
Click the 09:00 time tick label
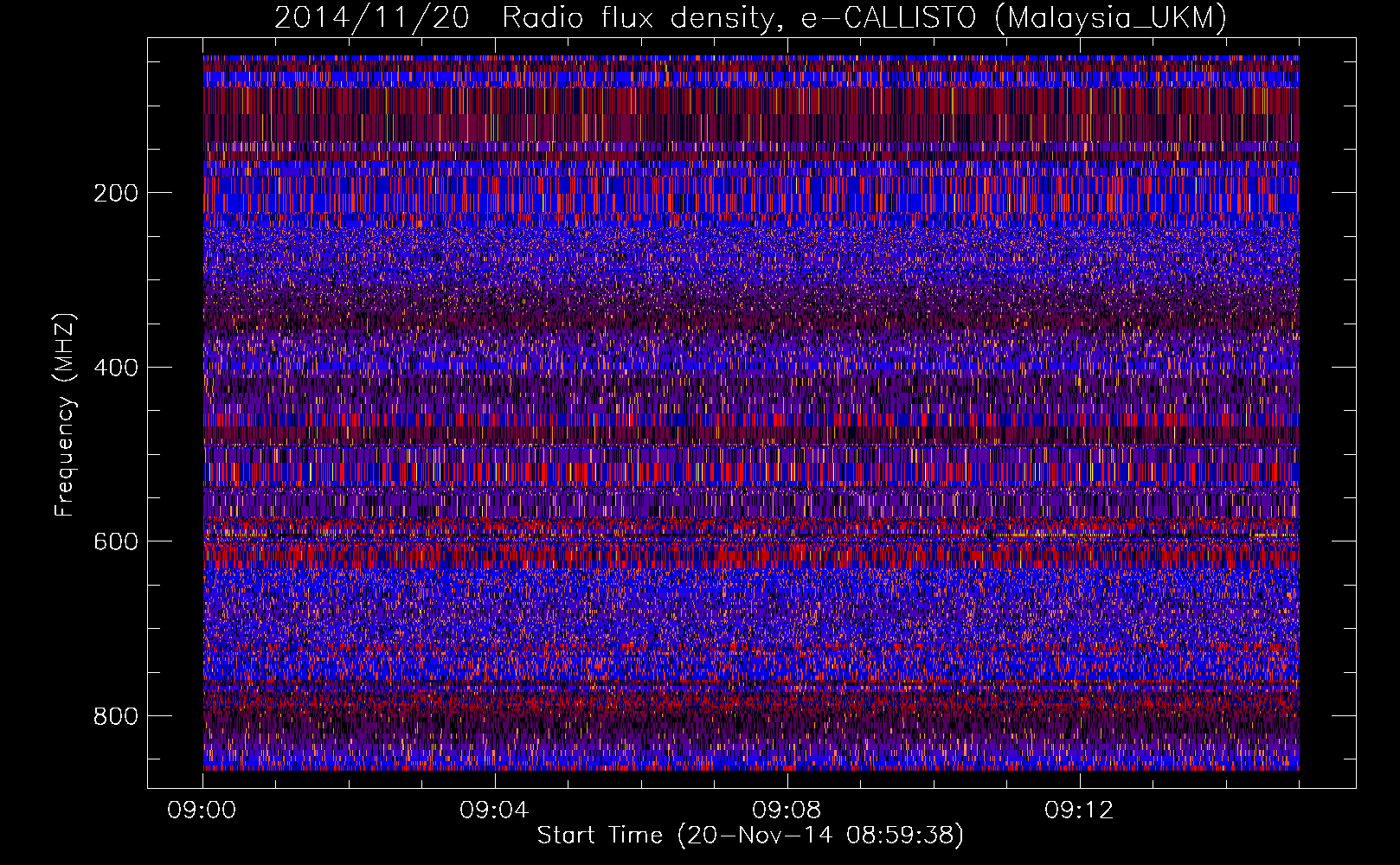click(x=202, y=811)
